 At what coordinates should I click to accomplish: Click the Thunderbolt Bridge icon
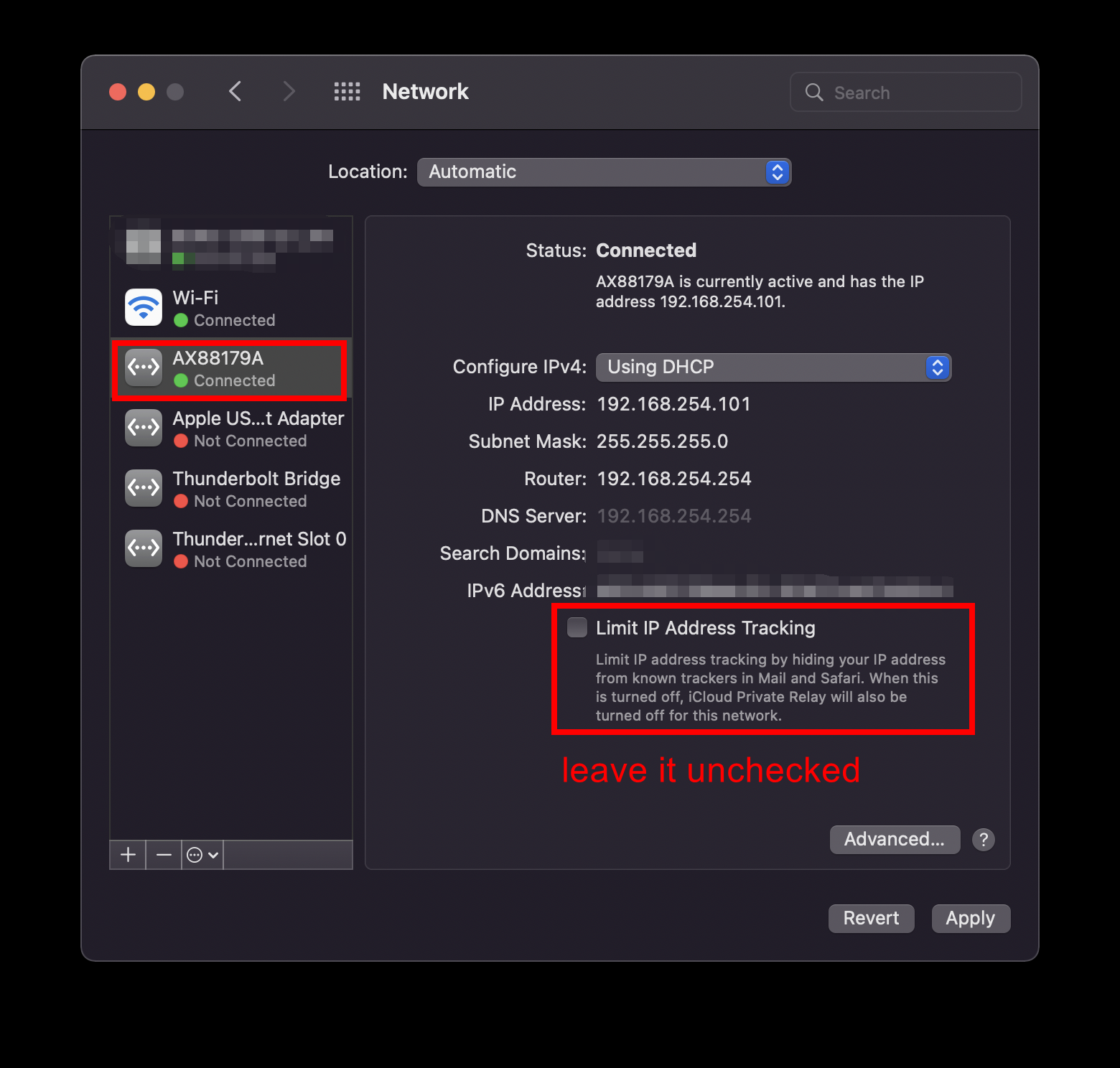[x=144, y=489]
